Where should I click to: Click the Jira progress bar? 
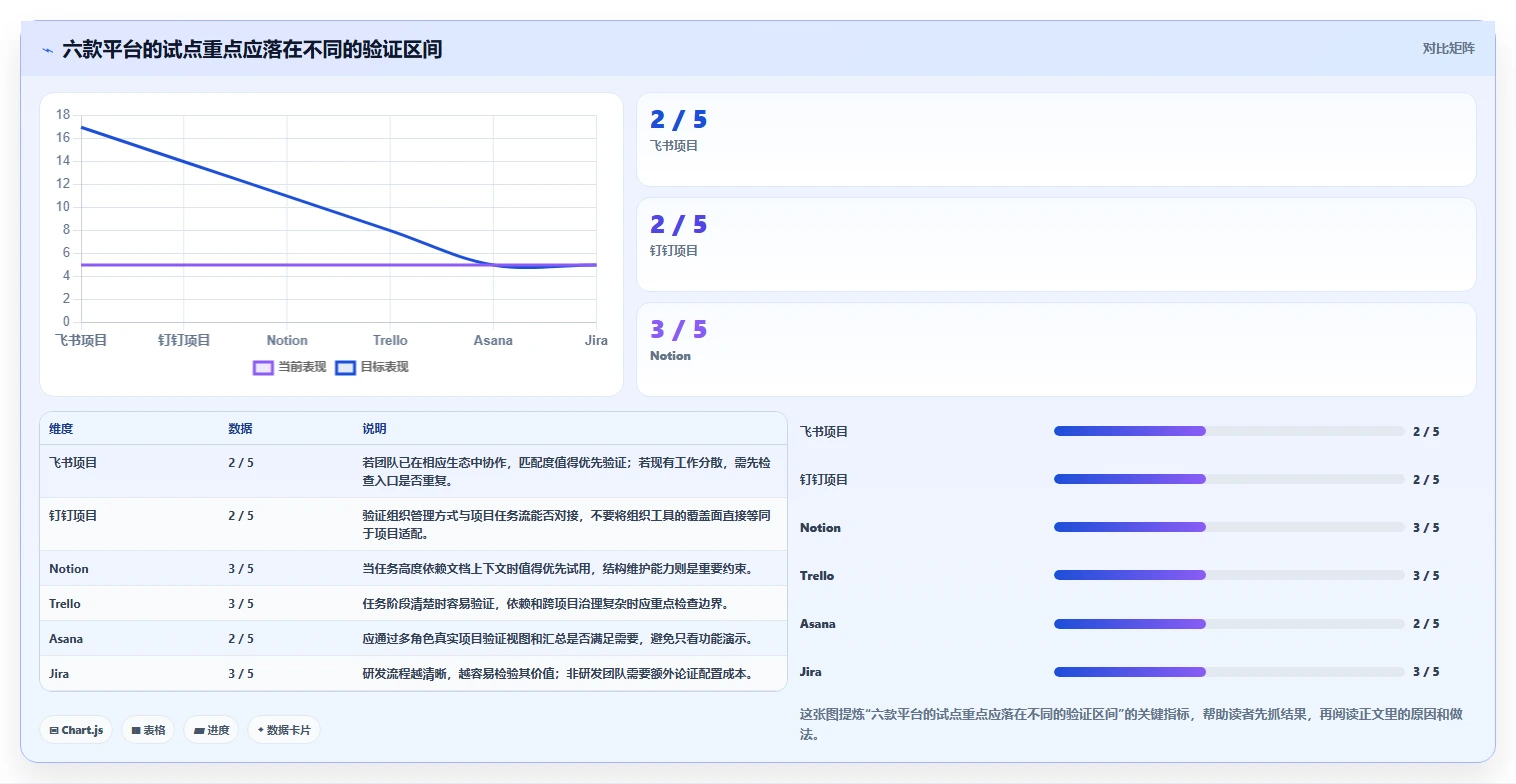(x=1229, y=671)
